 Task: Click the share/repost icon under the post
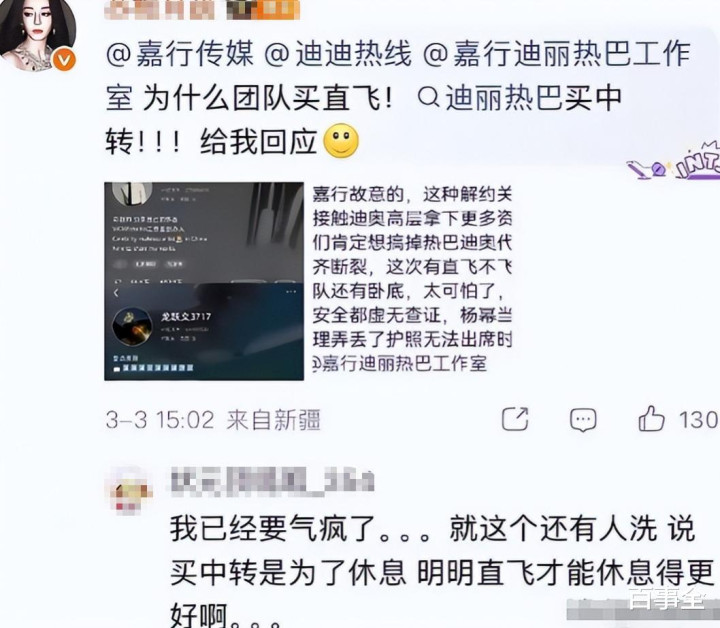pyautogui.click(x=515, y=418)
